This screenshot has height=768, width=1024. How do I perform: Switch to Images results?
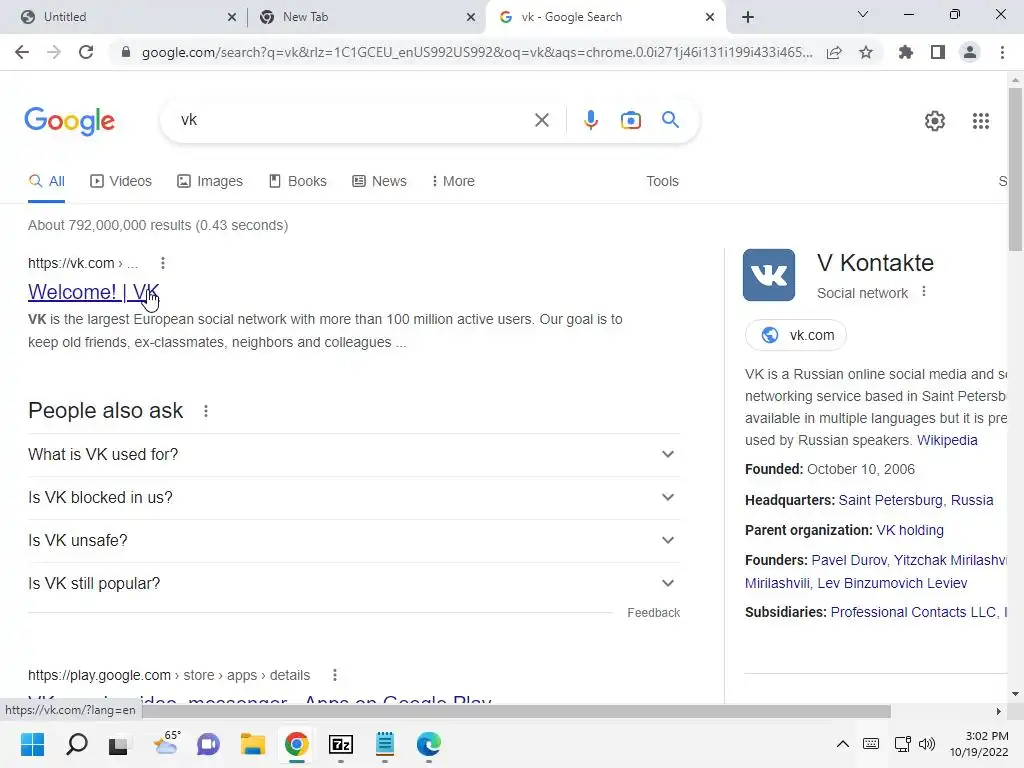pyautogui.click(x=210, y=181)
